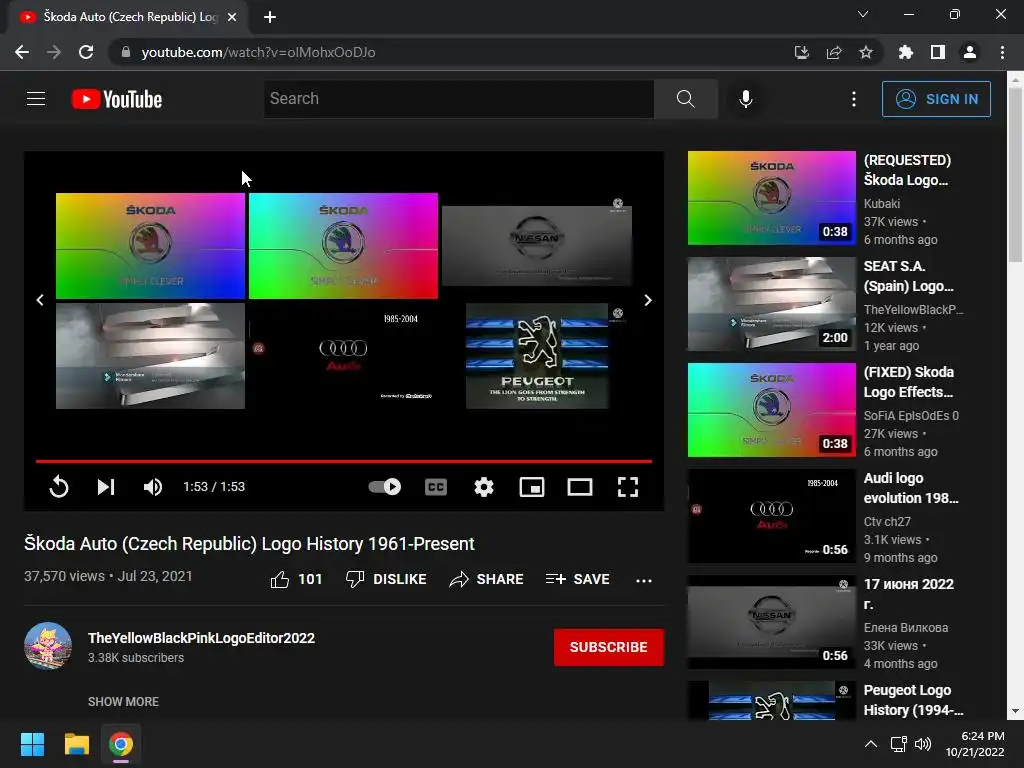The height and width of the screenshot is (768, 1024).
Task: Click the SIGN IN button
Action: pos(936,99)
